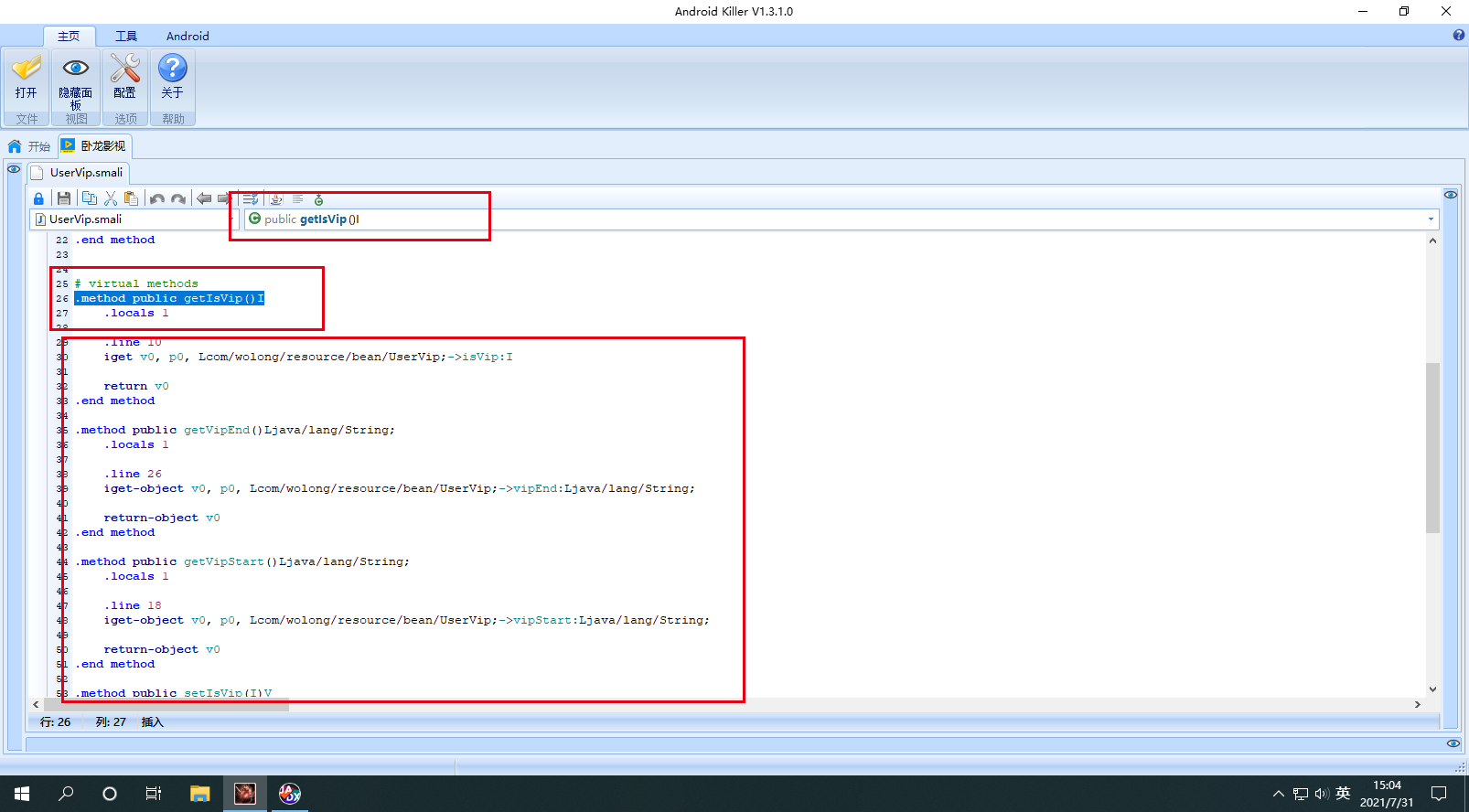Image resolution: width=1469 pixels, height=812 pixels.
Task: Click the Cut scissors icon
Action: [x=111, y=198]
